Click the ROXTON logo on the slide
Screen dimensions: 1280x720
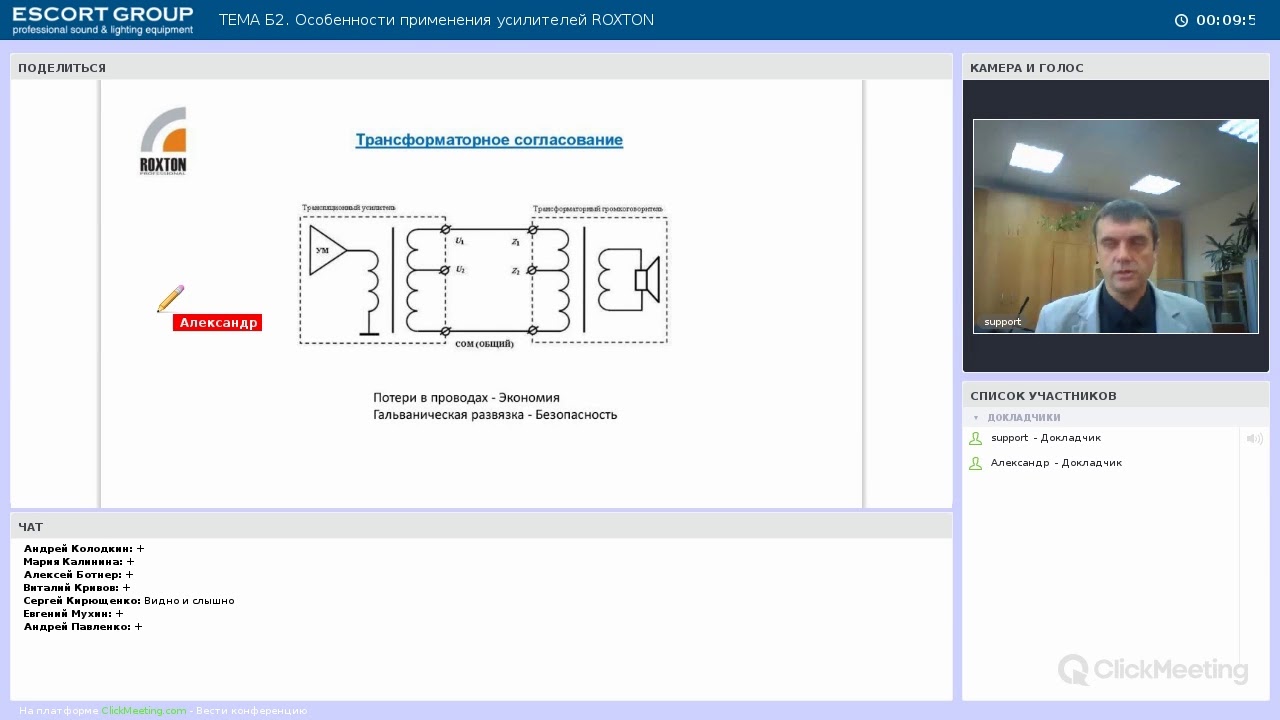(x=163, y=141)
